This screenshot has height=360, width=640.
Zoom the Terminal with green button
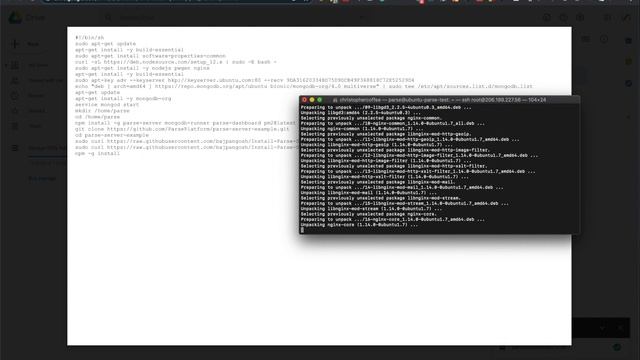320,100
